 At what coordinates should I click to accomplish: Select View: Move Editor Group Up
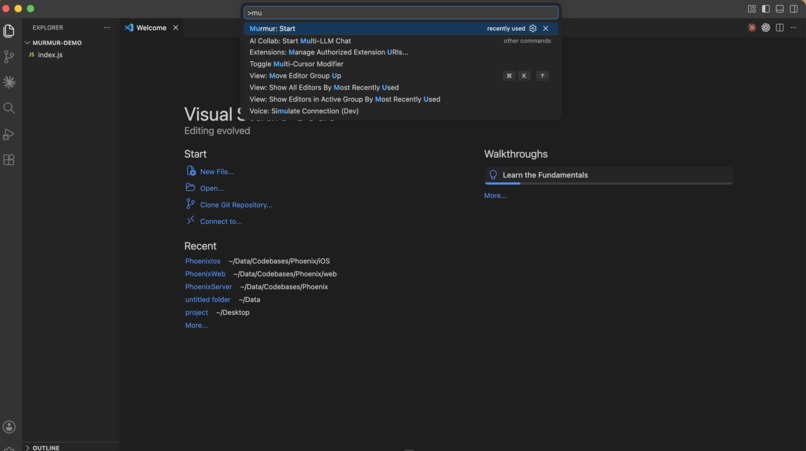coord(400,76)
